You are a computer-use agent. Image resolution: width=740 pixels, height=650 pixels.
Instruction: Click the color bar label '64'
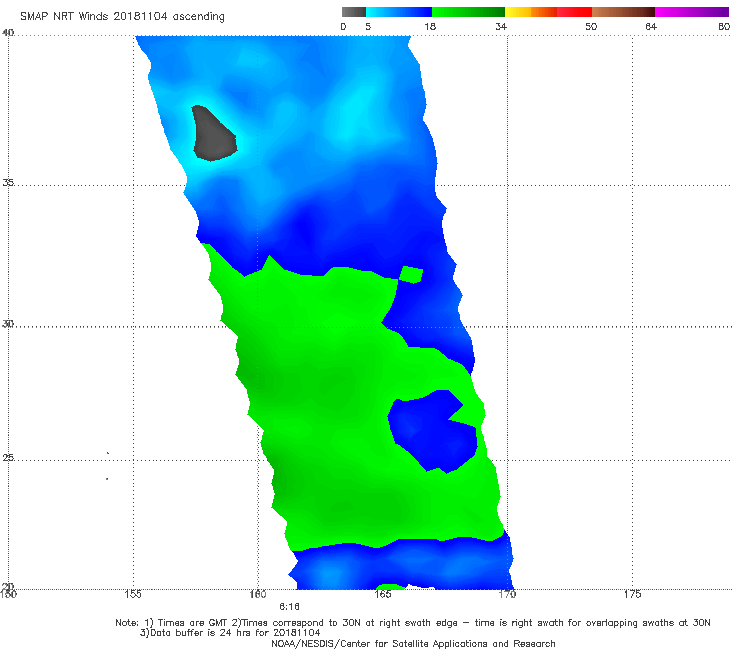[x=651, y=26]
